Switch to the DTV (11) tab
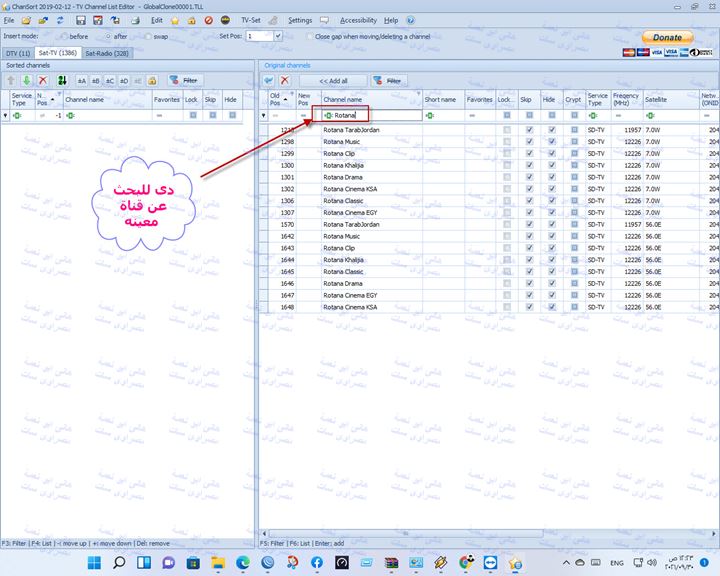Screen dimensions: 720x576 pyautogui.click(x=18, y=53)
